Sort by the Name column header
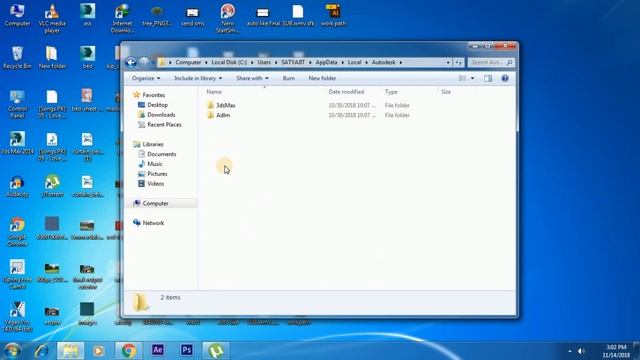Viewport: 640px width, 360px height. coord(214,92)
